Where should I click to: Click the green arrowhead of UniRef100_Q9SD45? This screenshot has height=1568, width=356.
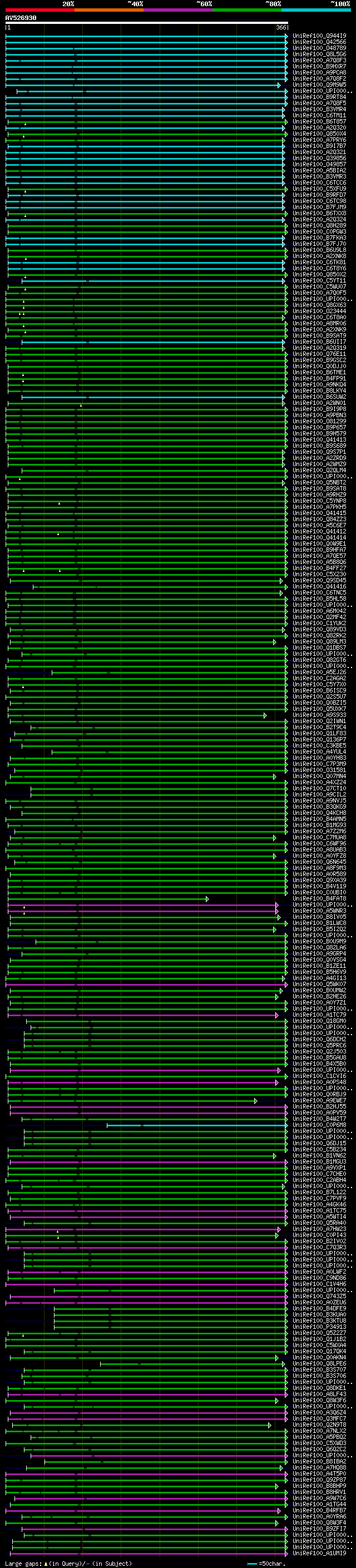click(282, 580)
